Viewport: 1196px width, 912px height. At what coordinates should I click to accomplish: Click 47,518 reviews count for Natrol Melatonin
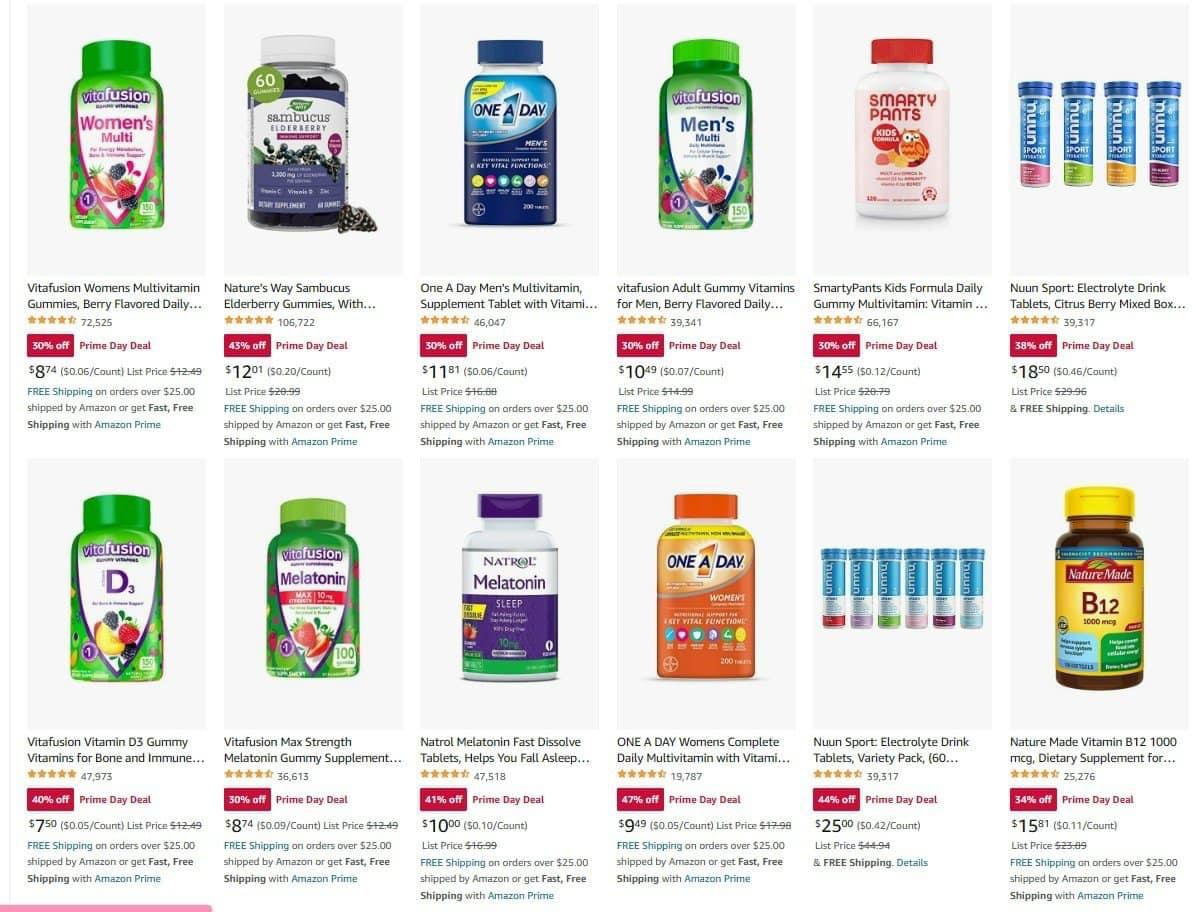(x=490, y=776)
